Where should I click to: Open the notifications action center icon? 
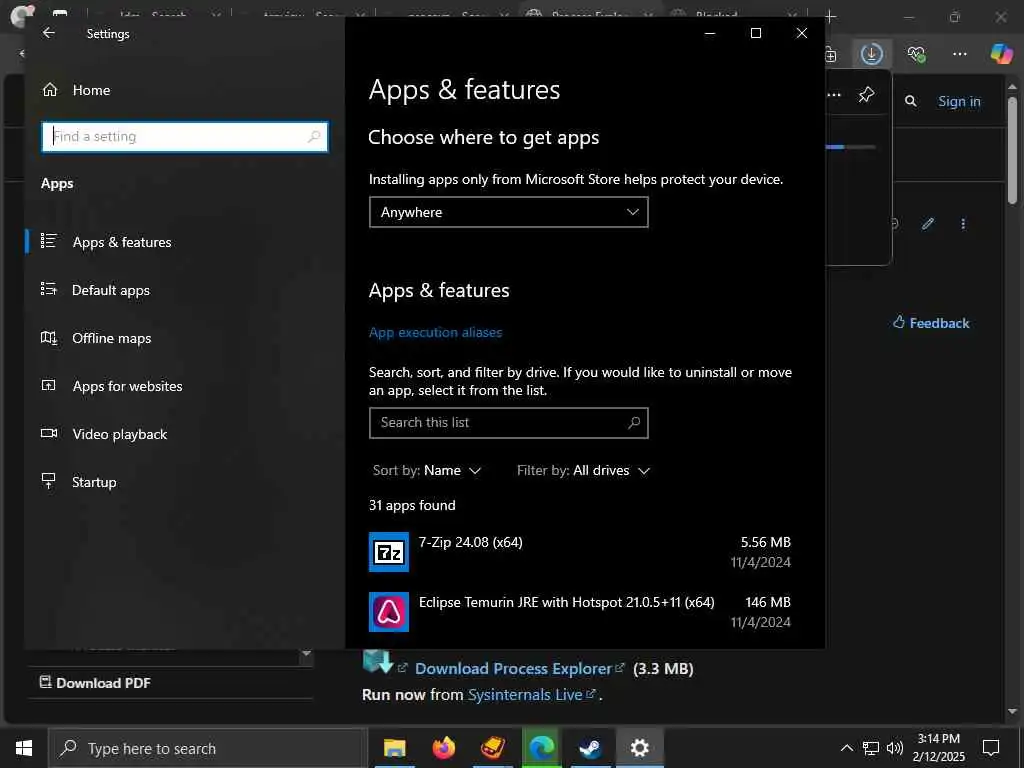tap(991, 748)
